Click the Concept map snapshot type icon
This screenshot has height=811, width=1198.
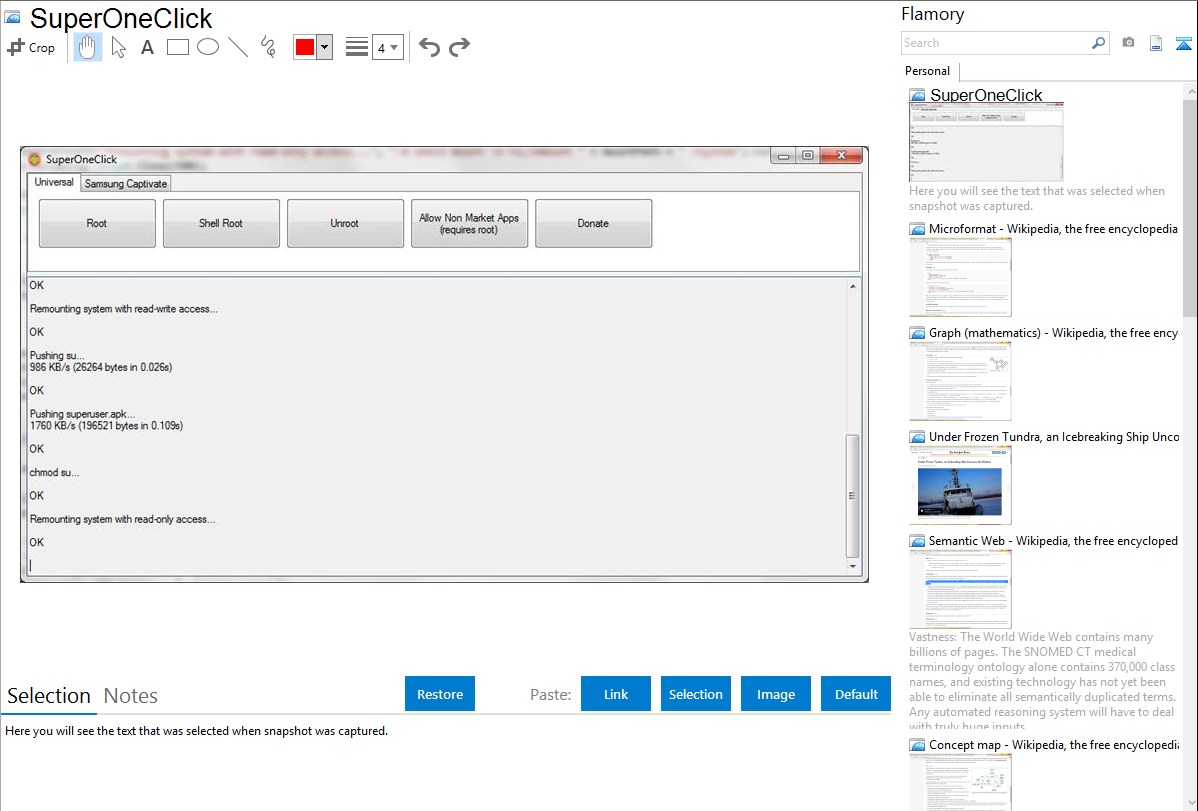pyautogui.click(x=918, y=745)
